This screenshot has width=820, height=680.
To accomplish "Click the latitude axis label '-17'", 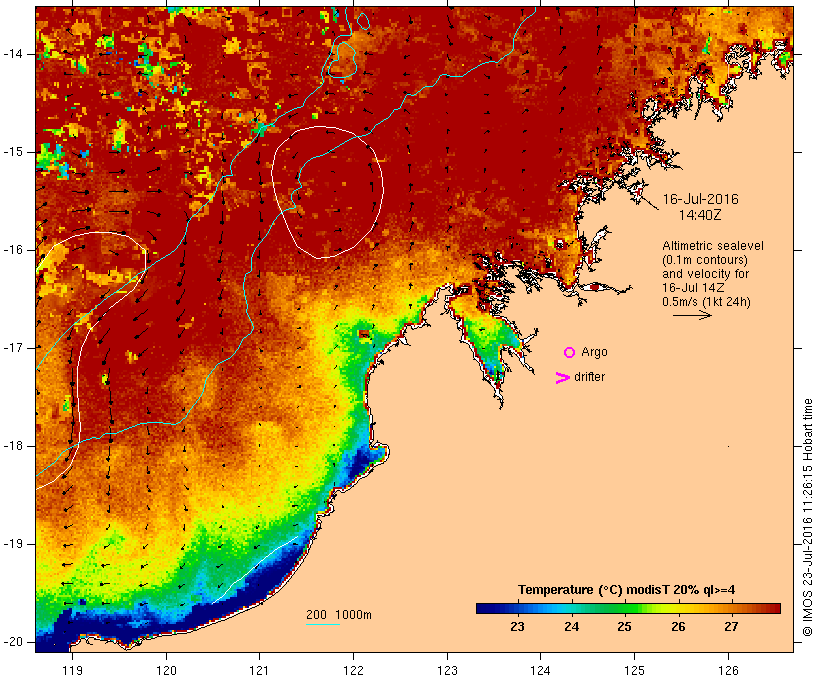I will [12, 348].
